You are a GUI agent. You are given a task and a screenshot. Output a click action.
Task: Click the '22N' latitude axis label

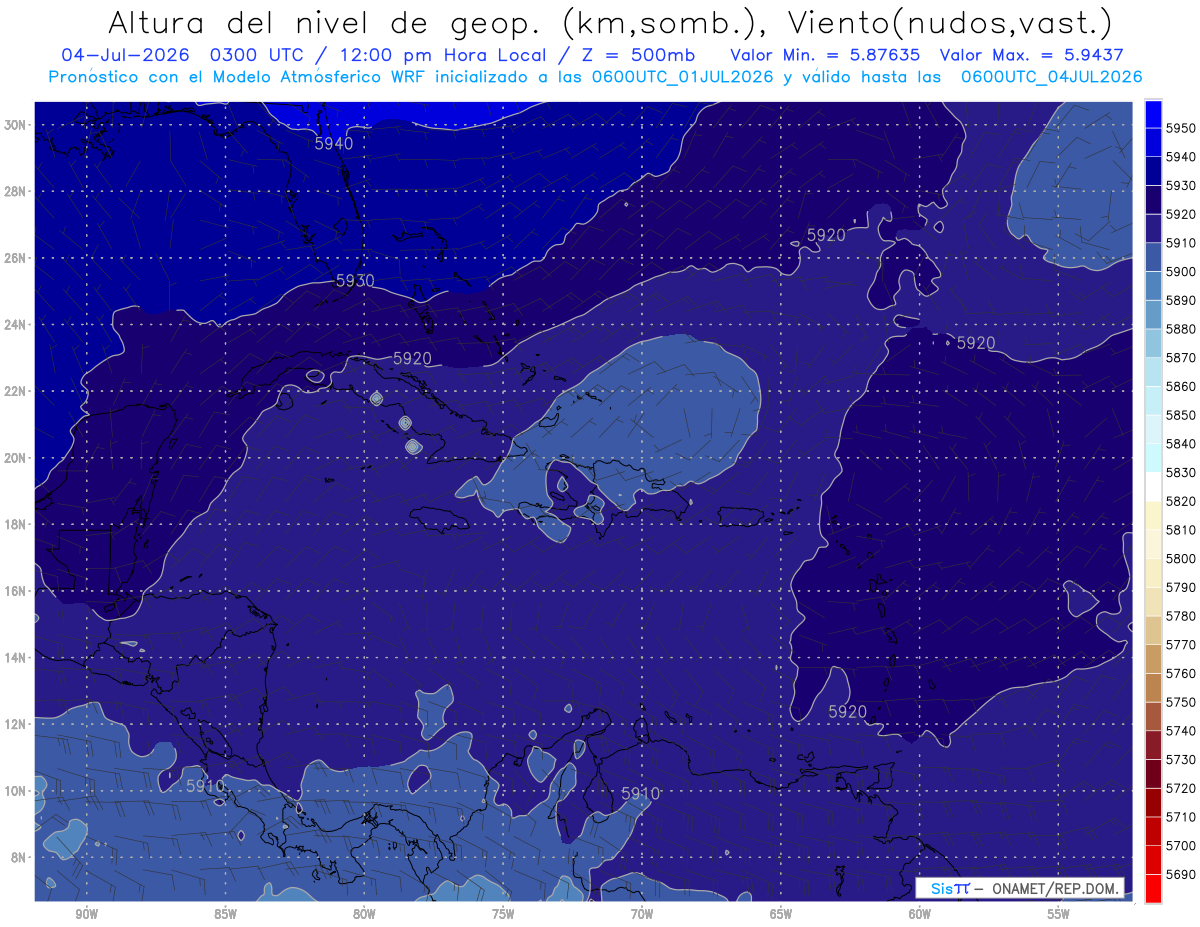(x=15, y=391)
